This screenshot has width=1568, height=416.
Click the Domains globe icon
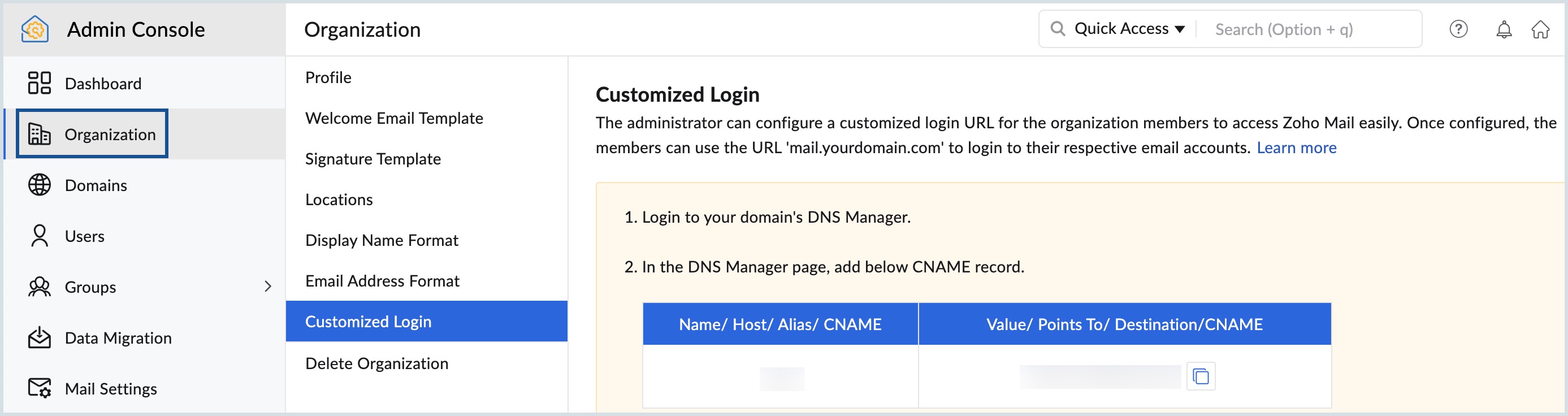pyautogui.click(x=40, y=185)
